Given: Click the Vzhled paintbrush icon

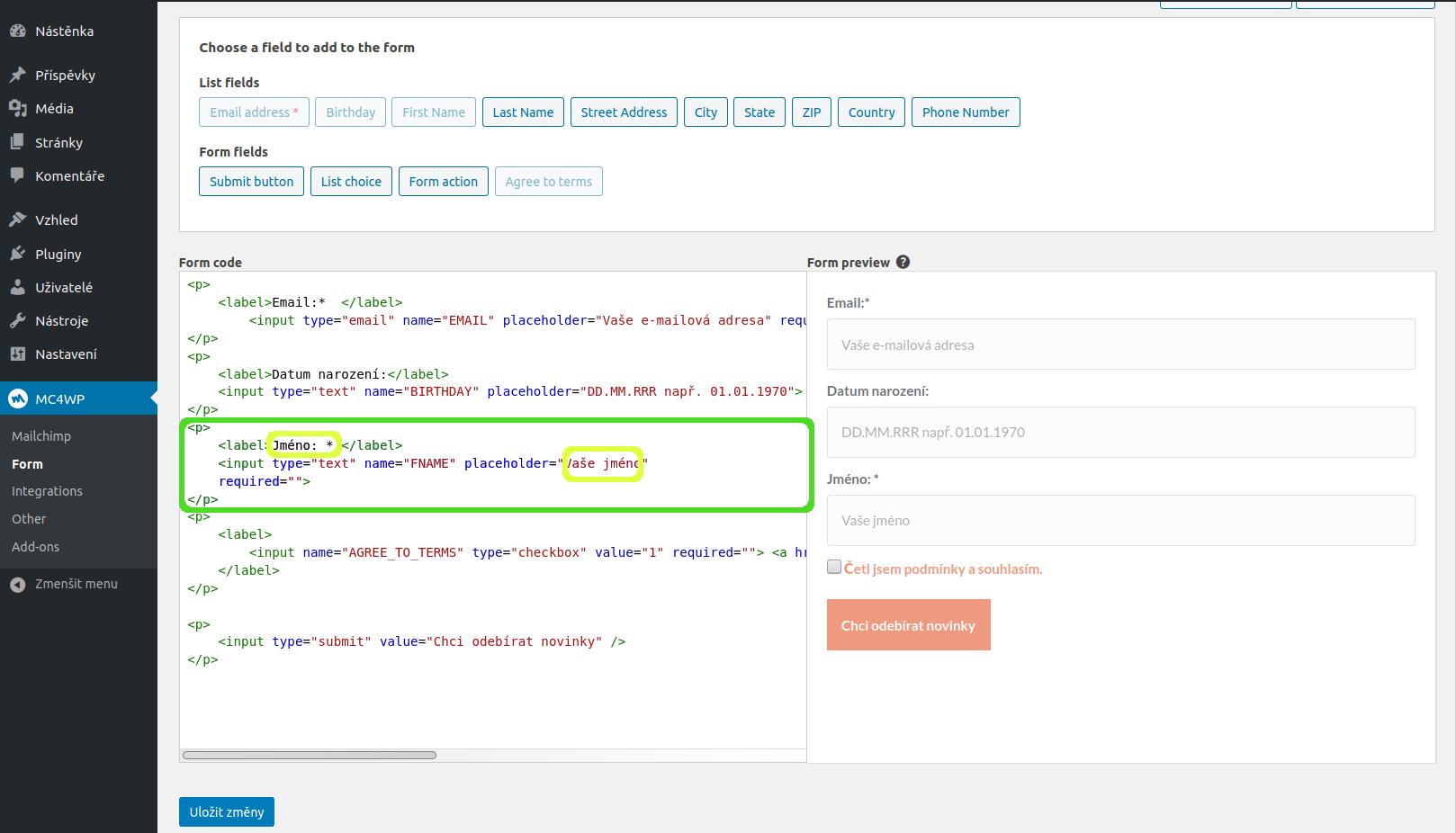Looking at the screenshot, I should coord(18,219).
